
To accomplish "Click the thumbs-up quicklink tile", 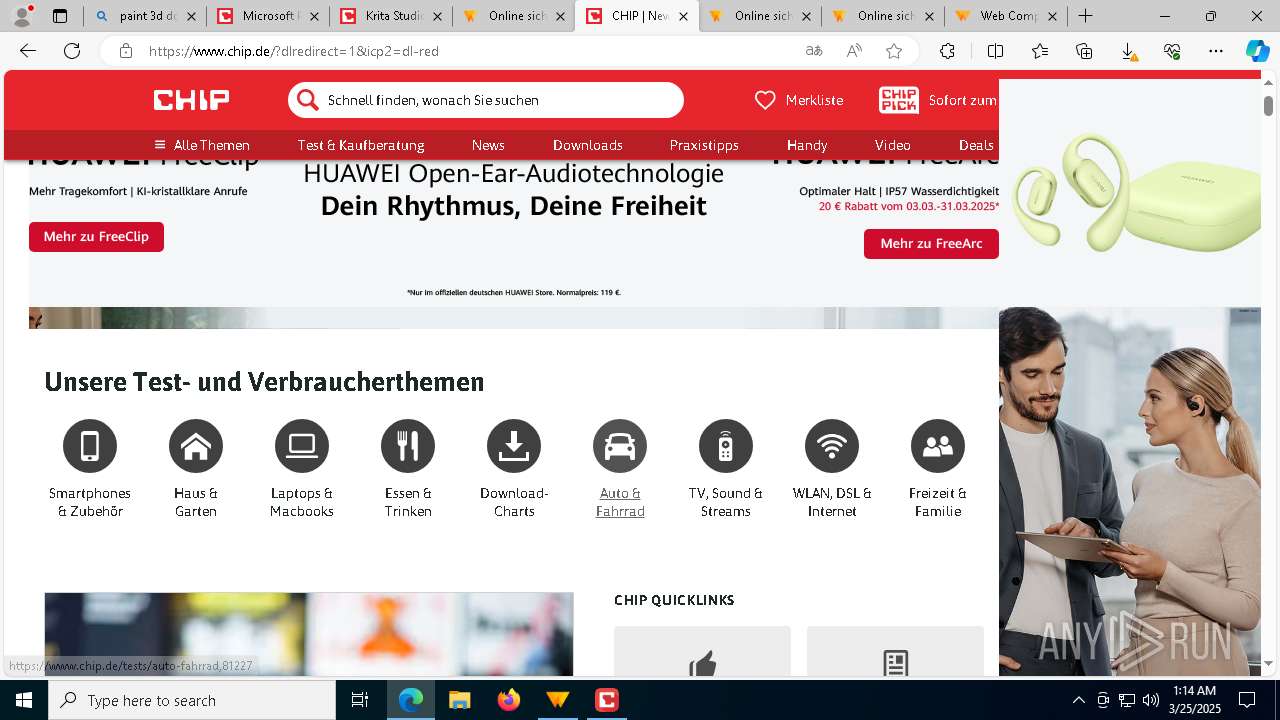I will click(x=702, y=651).
